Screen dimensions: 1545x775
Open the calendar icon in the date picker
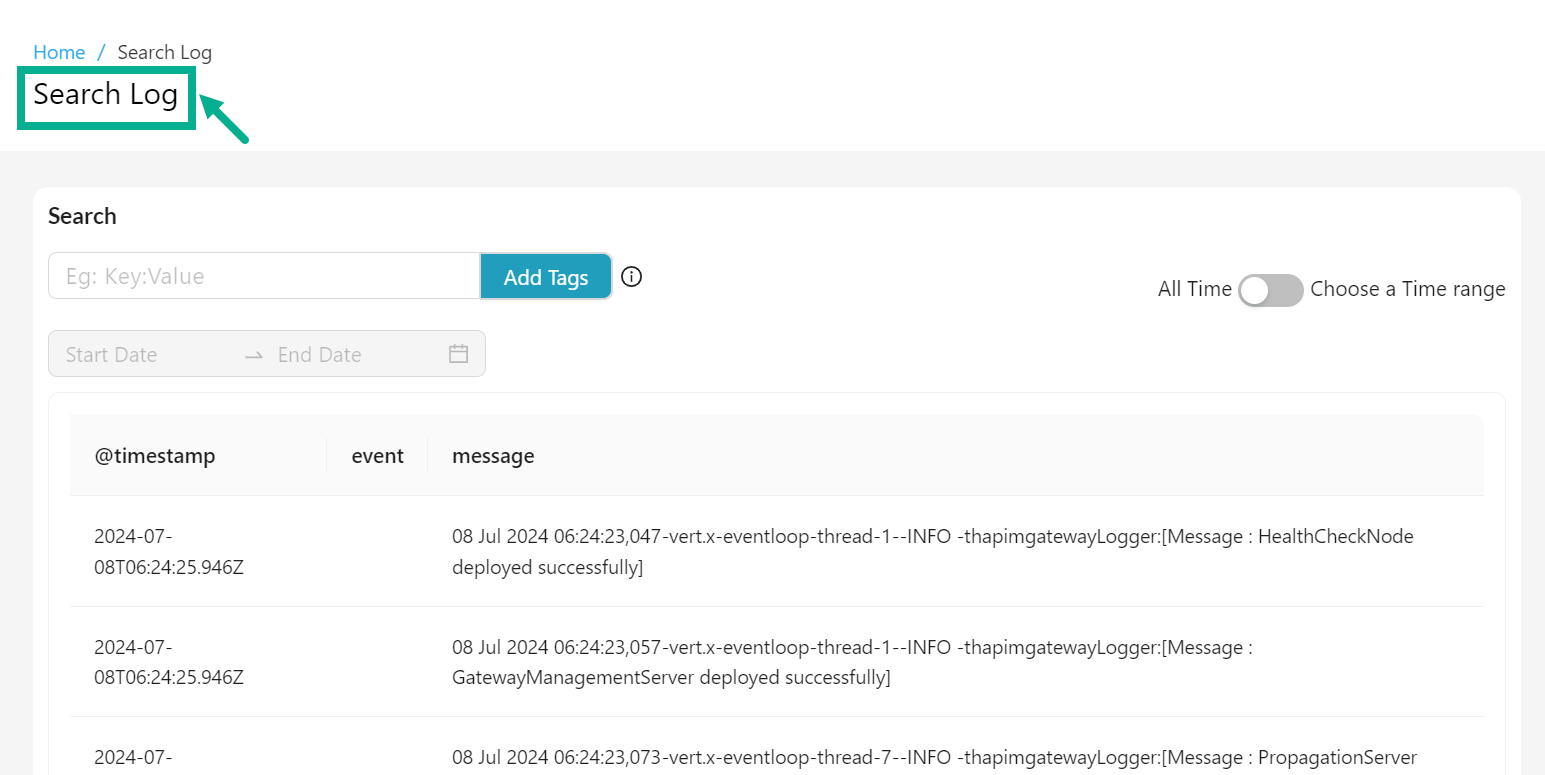point(458,354)
